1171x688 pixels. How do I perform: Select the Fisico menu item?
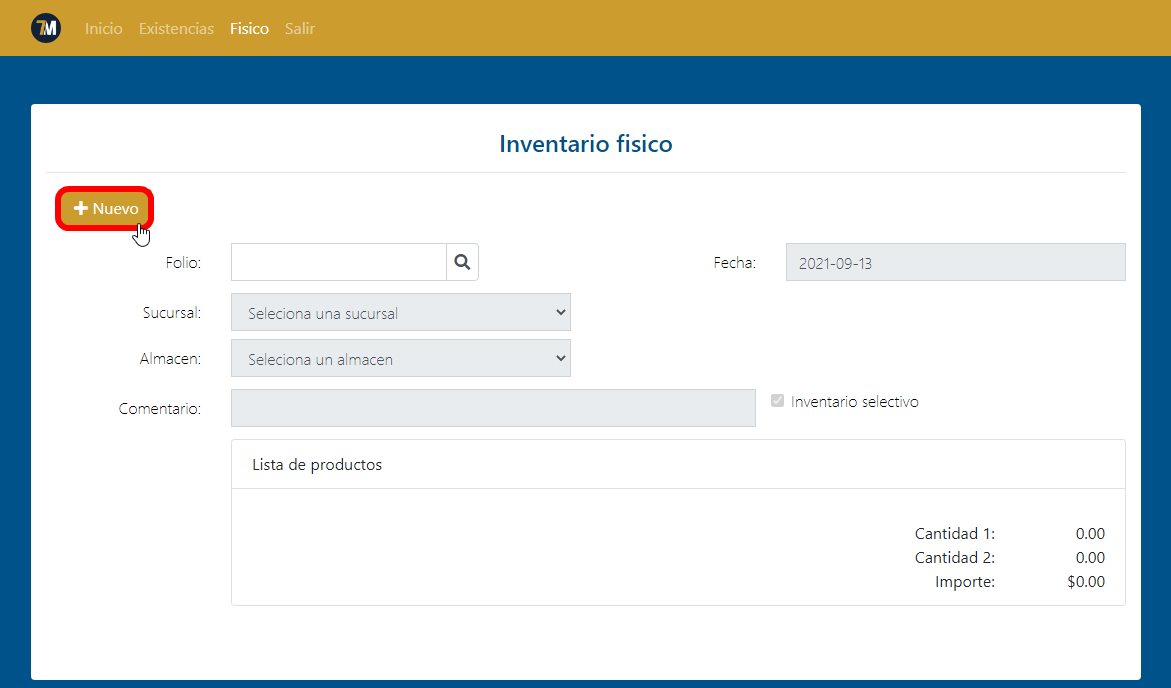249,29
